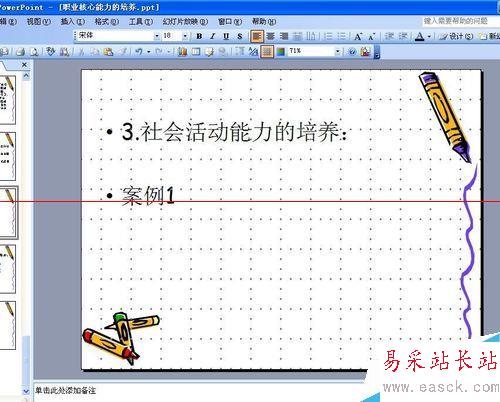
Task: Close the slide thumbnail pane with the X
Action: 24,65
